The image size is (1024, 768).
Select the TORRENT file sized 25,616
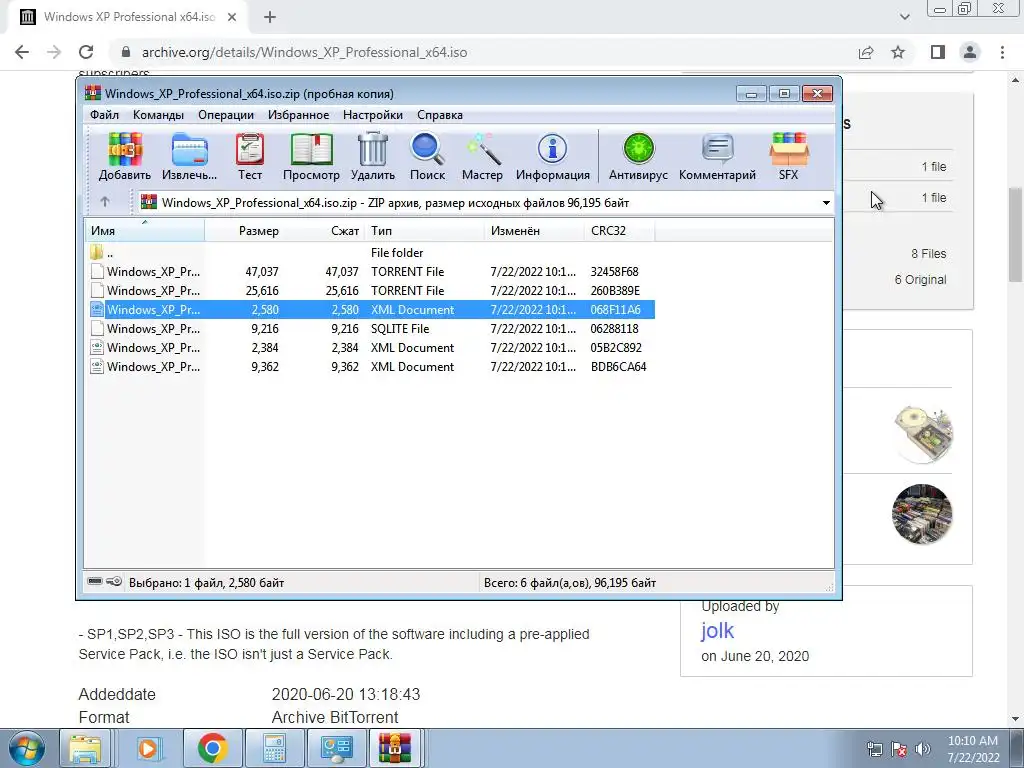[x=370, y=291]
